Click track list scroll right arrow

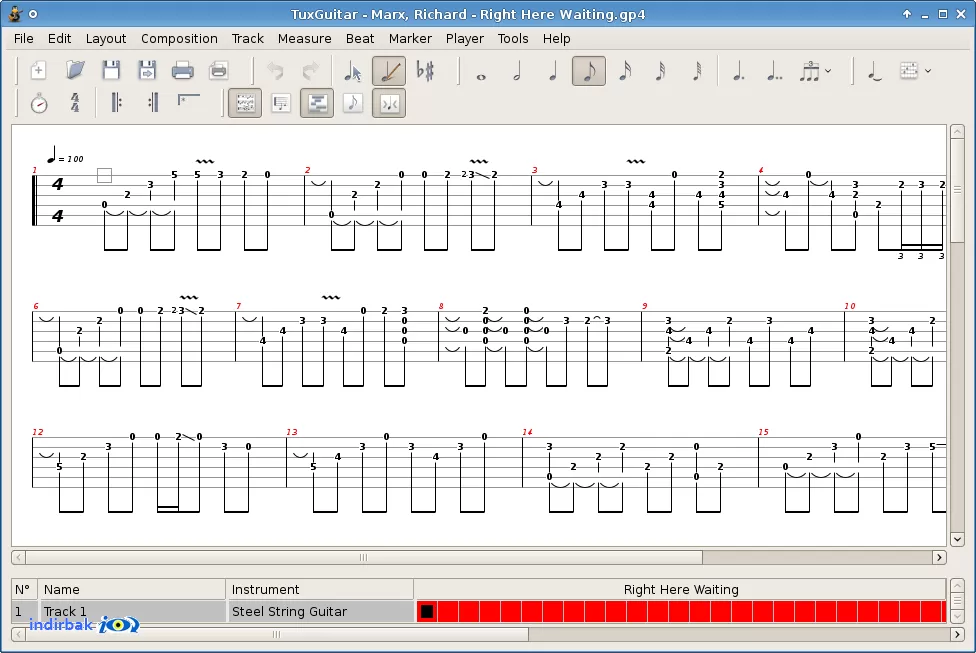coord(957,634)
